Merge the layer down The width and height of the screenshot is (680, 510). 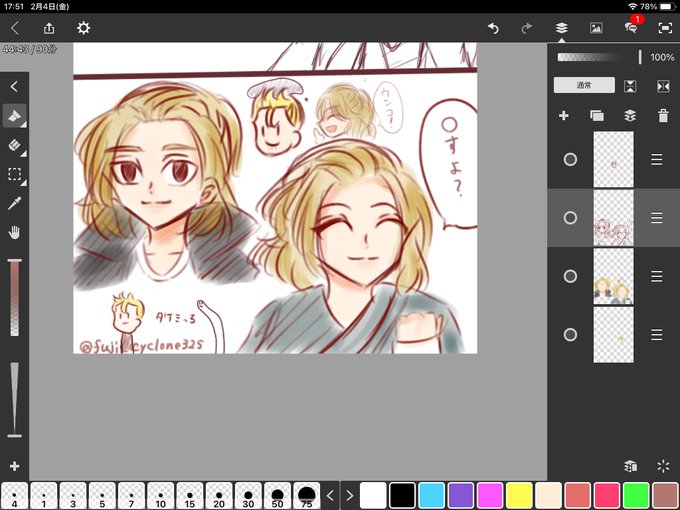(630, 116)
